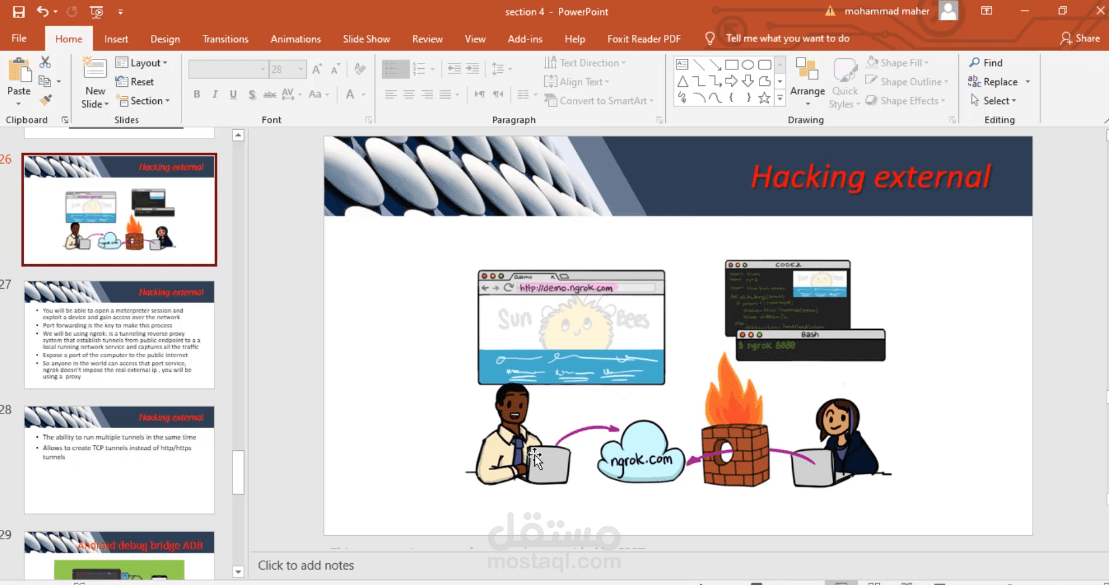
Task: Switch to the Design tab
Action: click(x=165, y=39)
